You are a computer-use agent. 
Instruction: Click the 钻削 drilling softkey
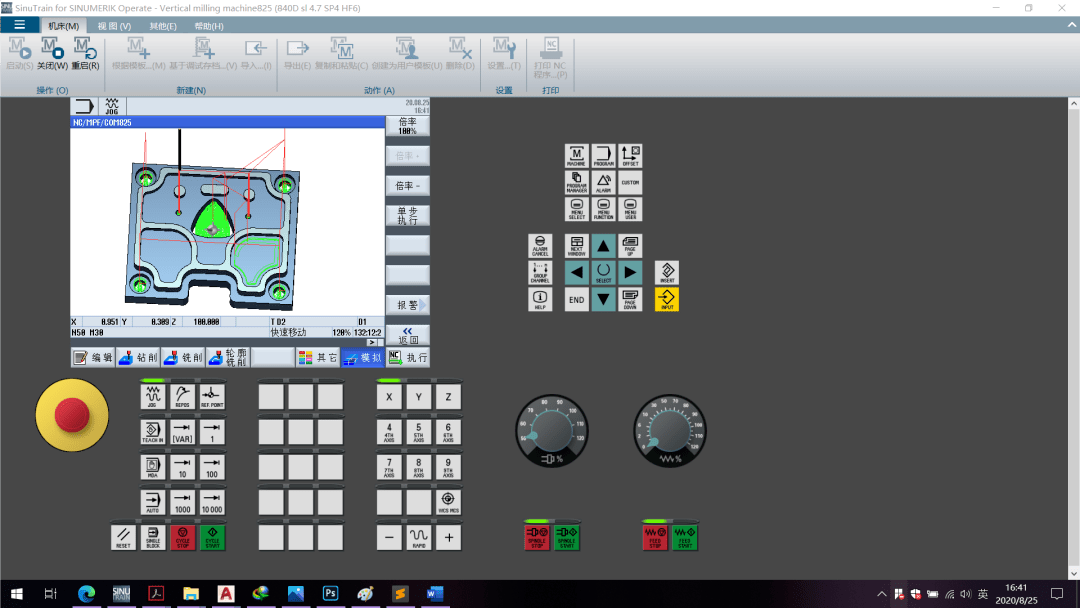click(138, 357)
